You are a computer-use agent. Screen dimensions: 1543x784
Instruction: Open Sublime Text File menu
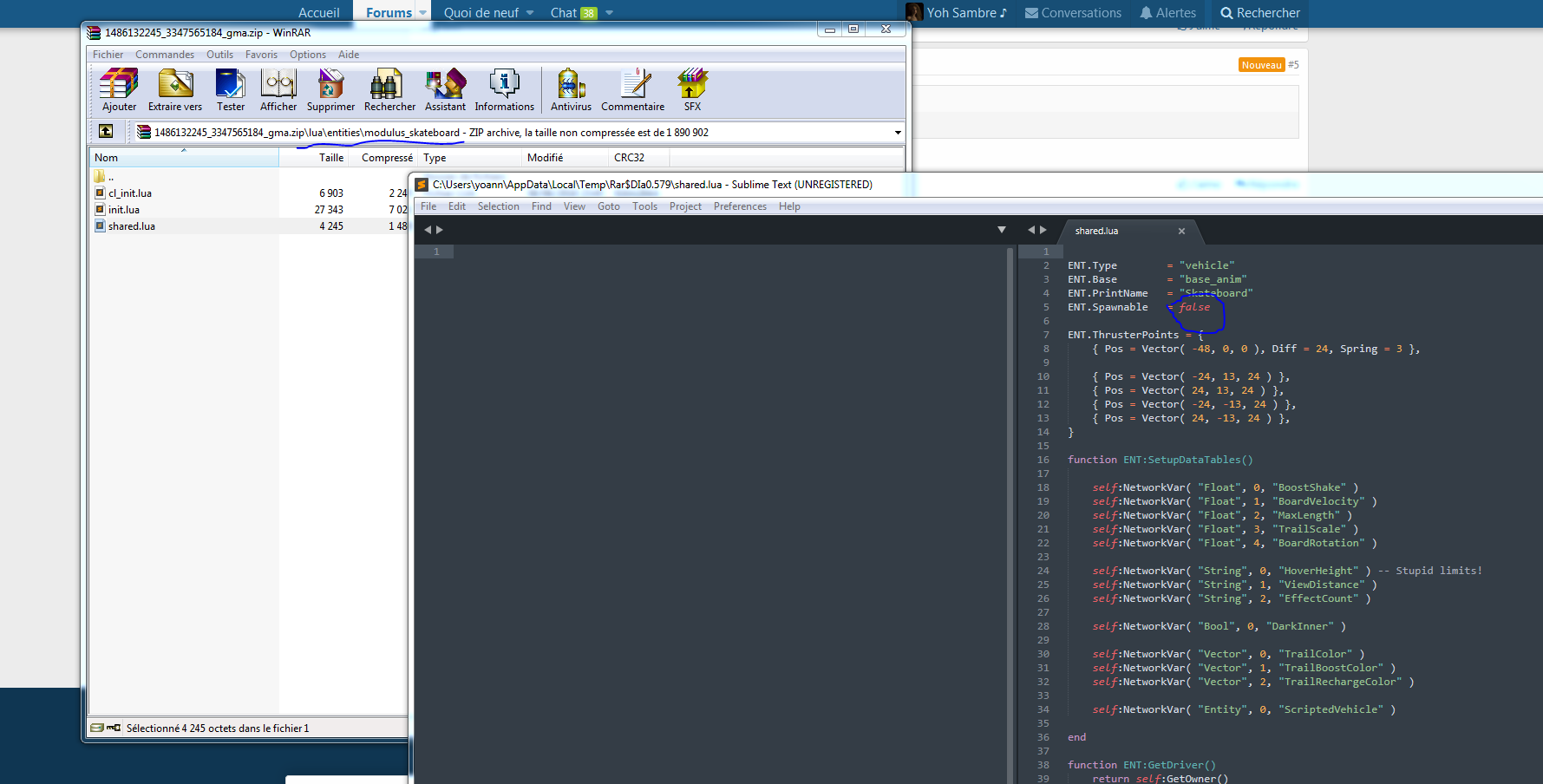[428, 206]
